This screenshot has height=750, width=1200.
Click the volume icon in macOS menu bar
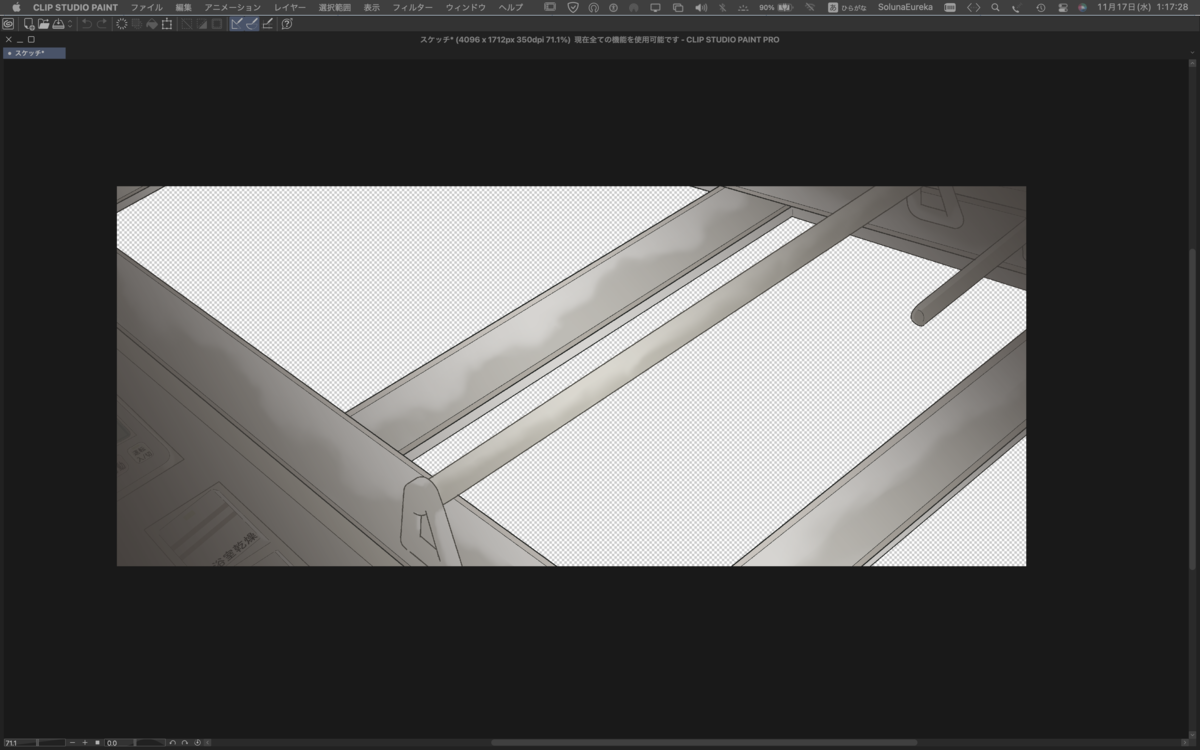pyautogui.click(x=700, y=7)
